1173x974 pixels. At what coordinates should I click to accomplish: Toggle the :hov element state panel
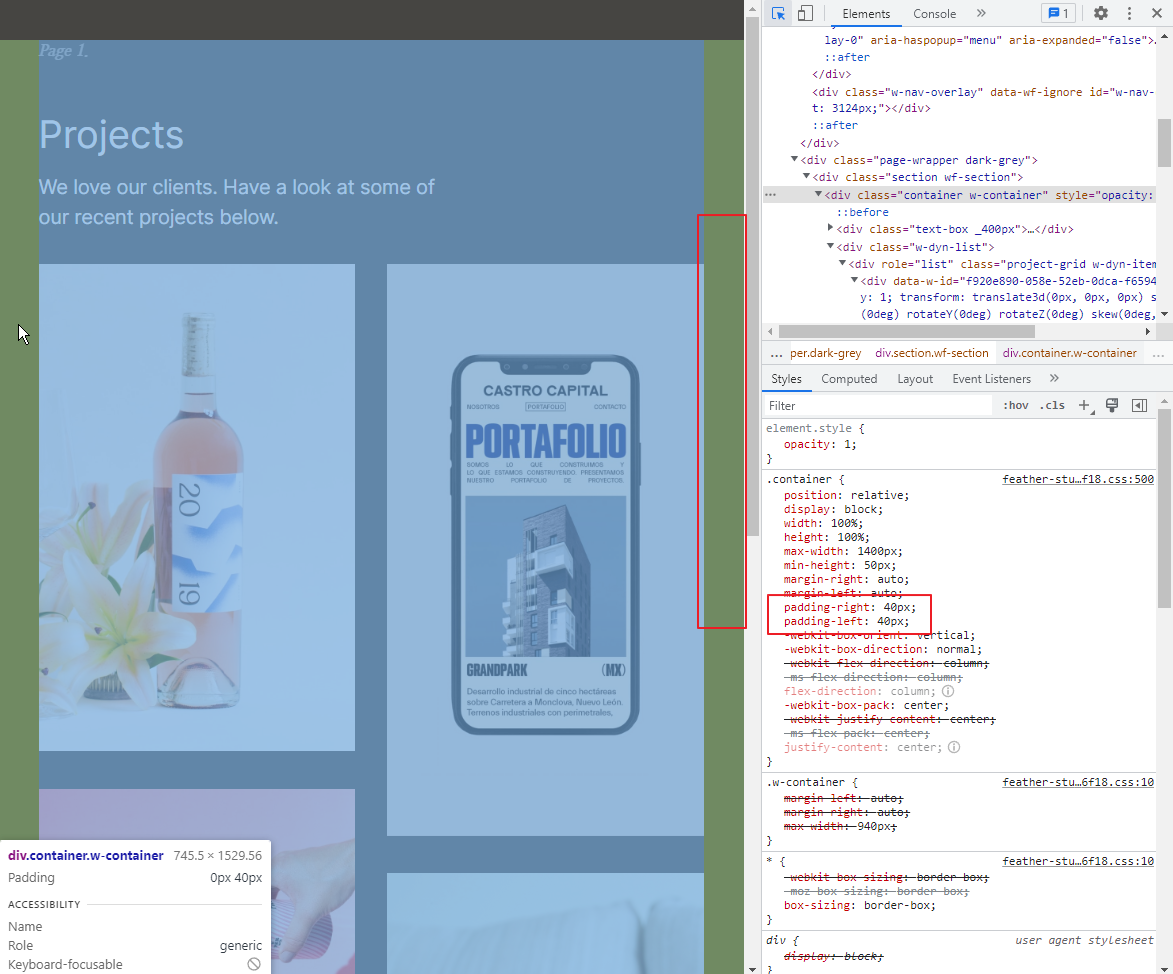click(1015, 405)
